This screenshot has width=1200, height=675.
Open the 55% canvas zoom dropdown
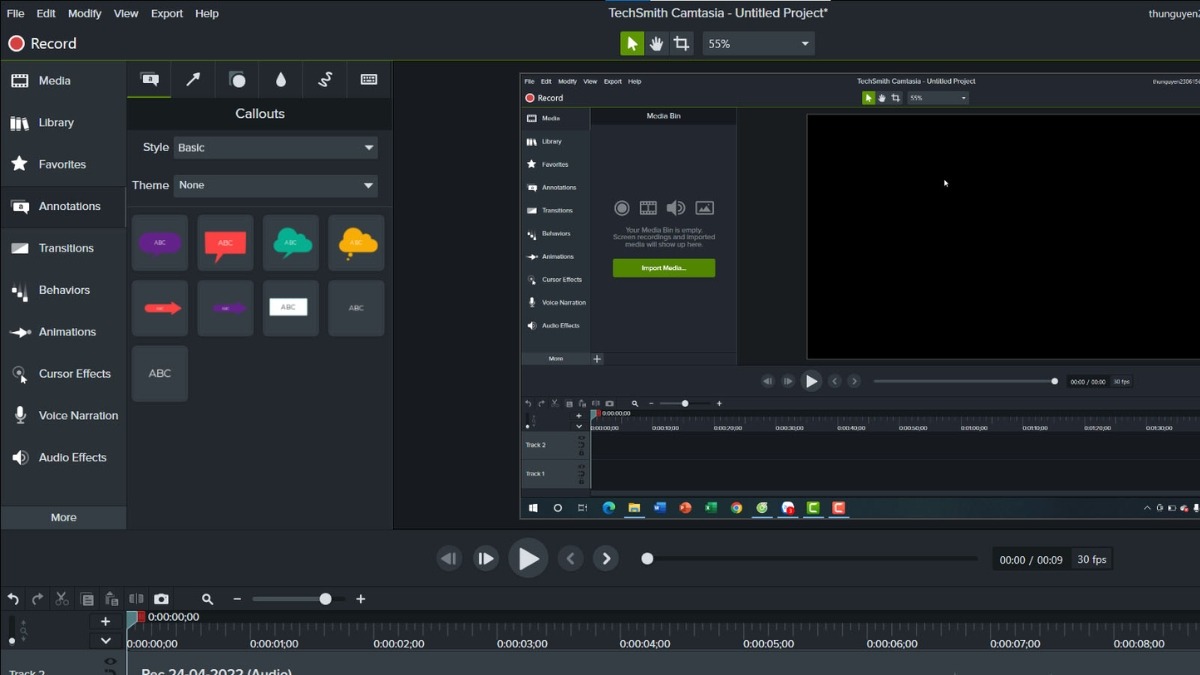tap(758, 43)
